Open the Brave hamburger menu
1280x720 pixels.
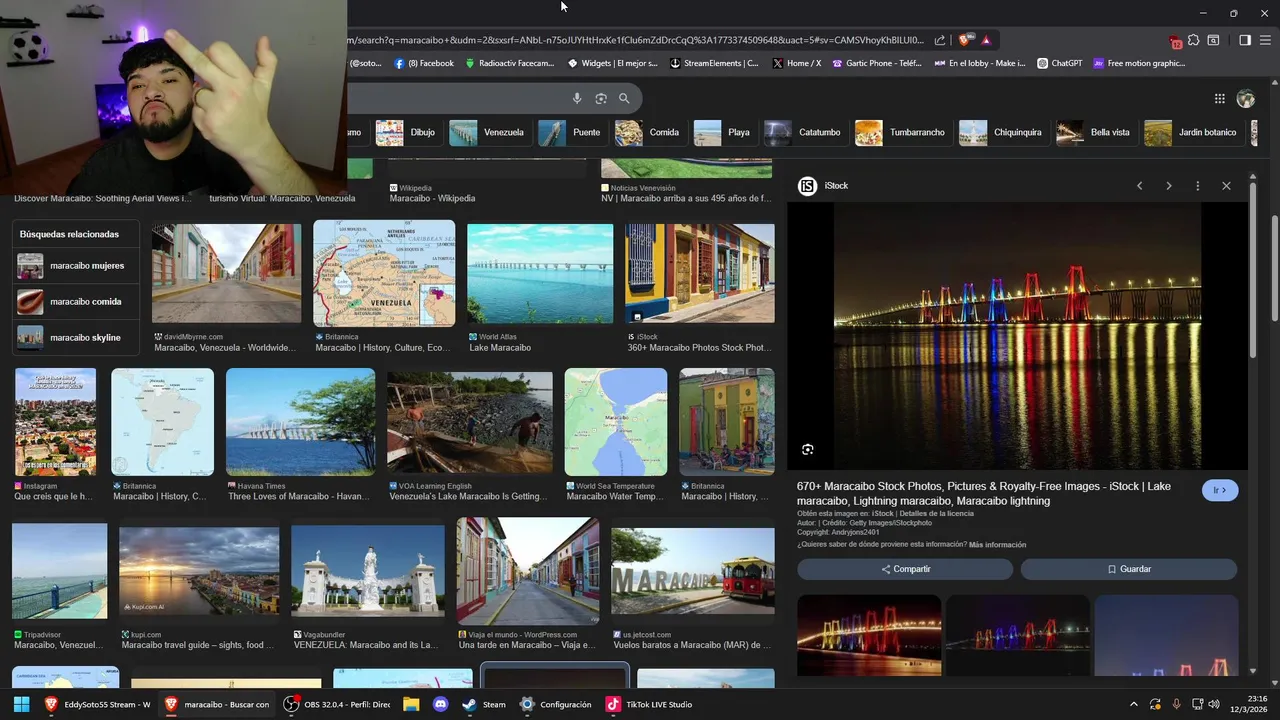click(x=1266, y=40)
